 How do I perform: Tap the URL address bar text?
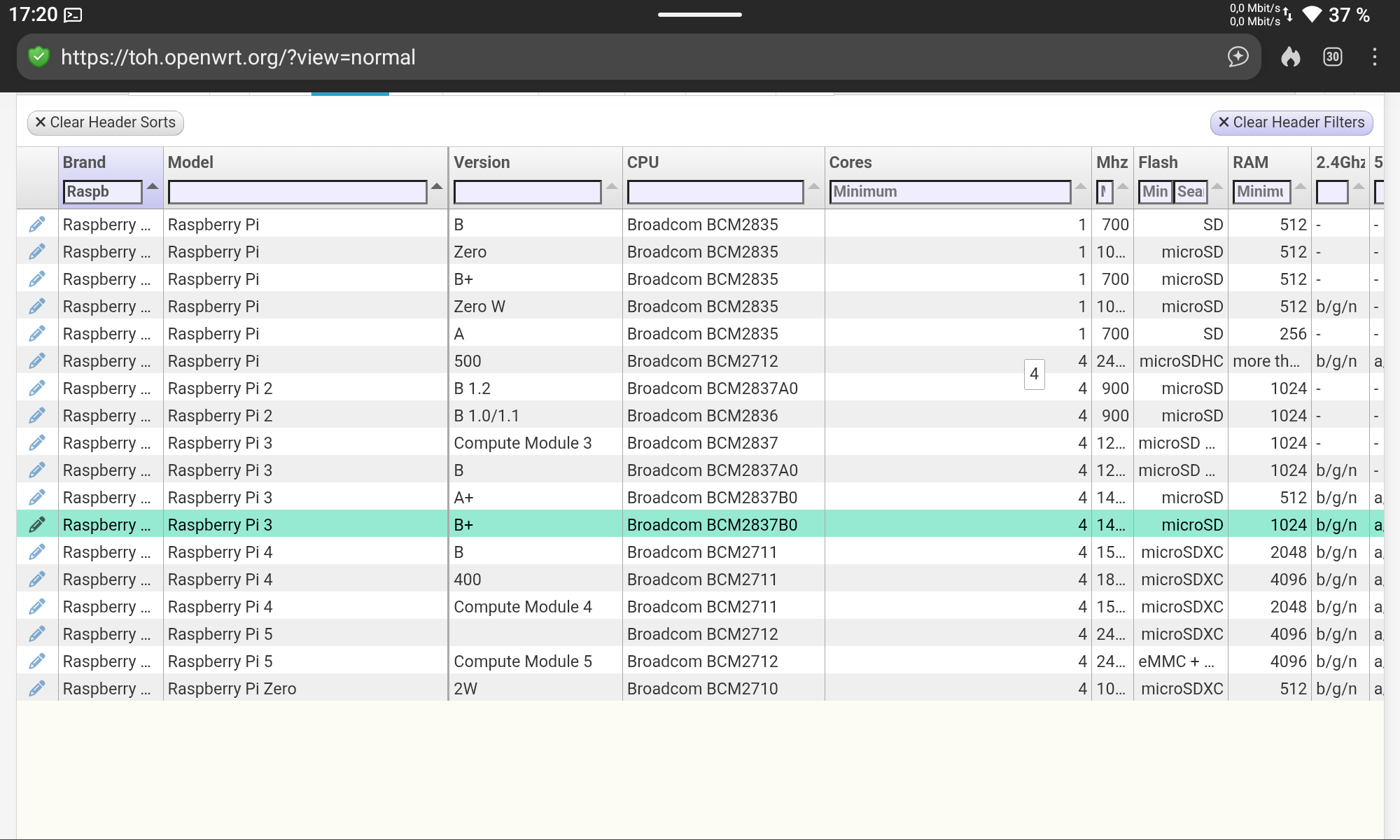(238, 57)
